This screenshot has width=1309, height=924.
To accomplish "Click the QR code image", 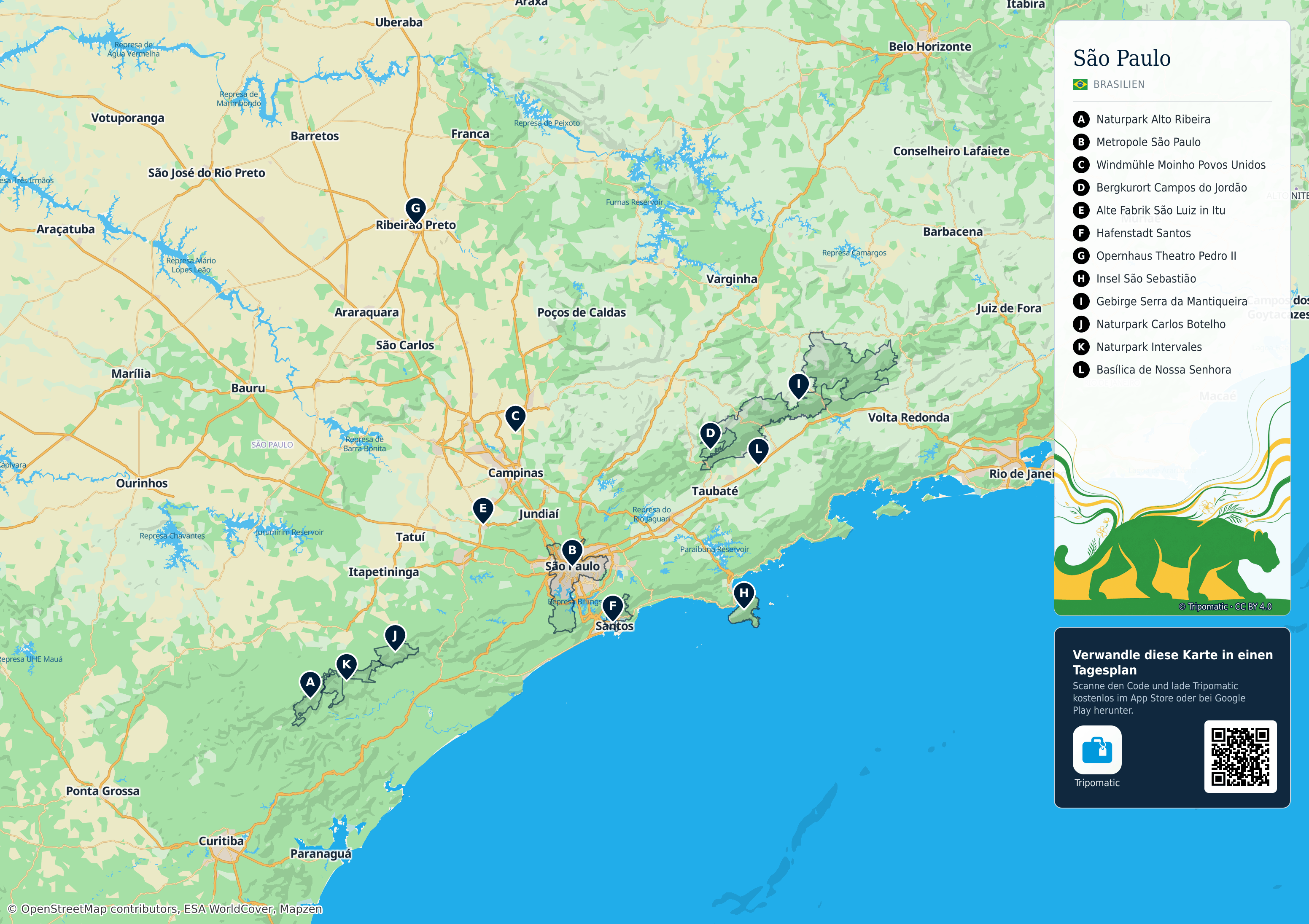I will [1240, 756].
